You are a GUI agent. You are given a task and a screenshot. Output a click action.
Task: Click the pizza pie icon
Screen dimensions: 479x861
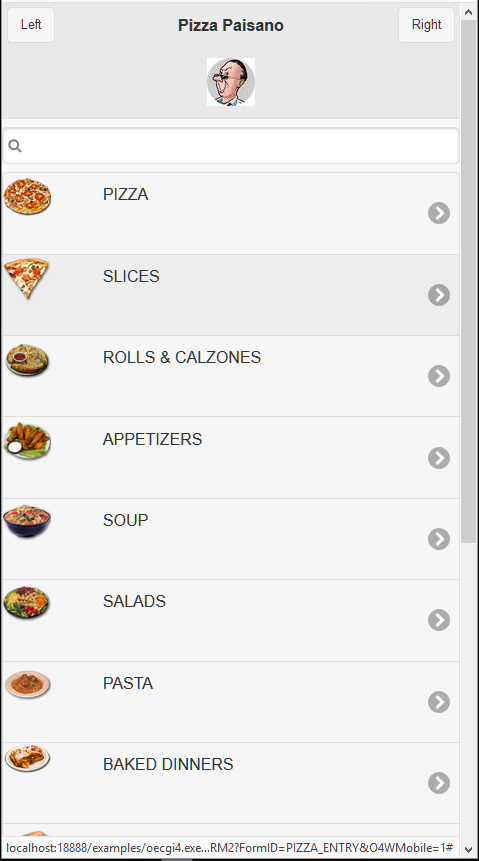click(x=27, y=197)
